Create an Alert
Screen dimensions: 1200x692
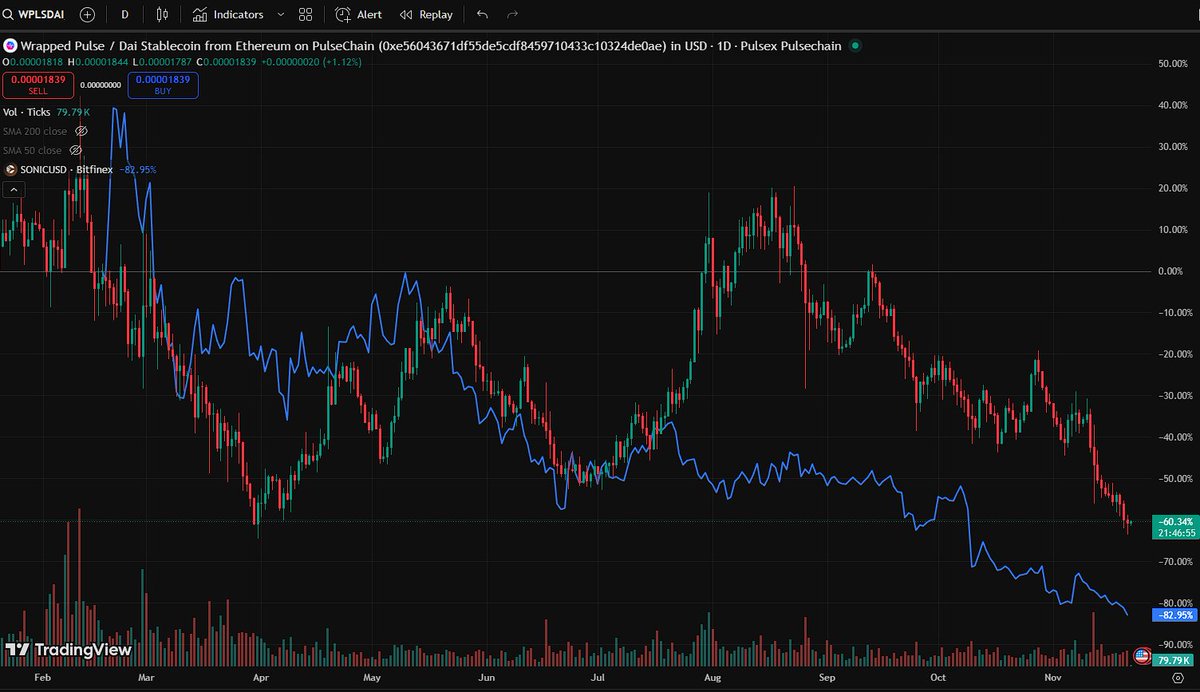coord(358,15)
